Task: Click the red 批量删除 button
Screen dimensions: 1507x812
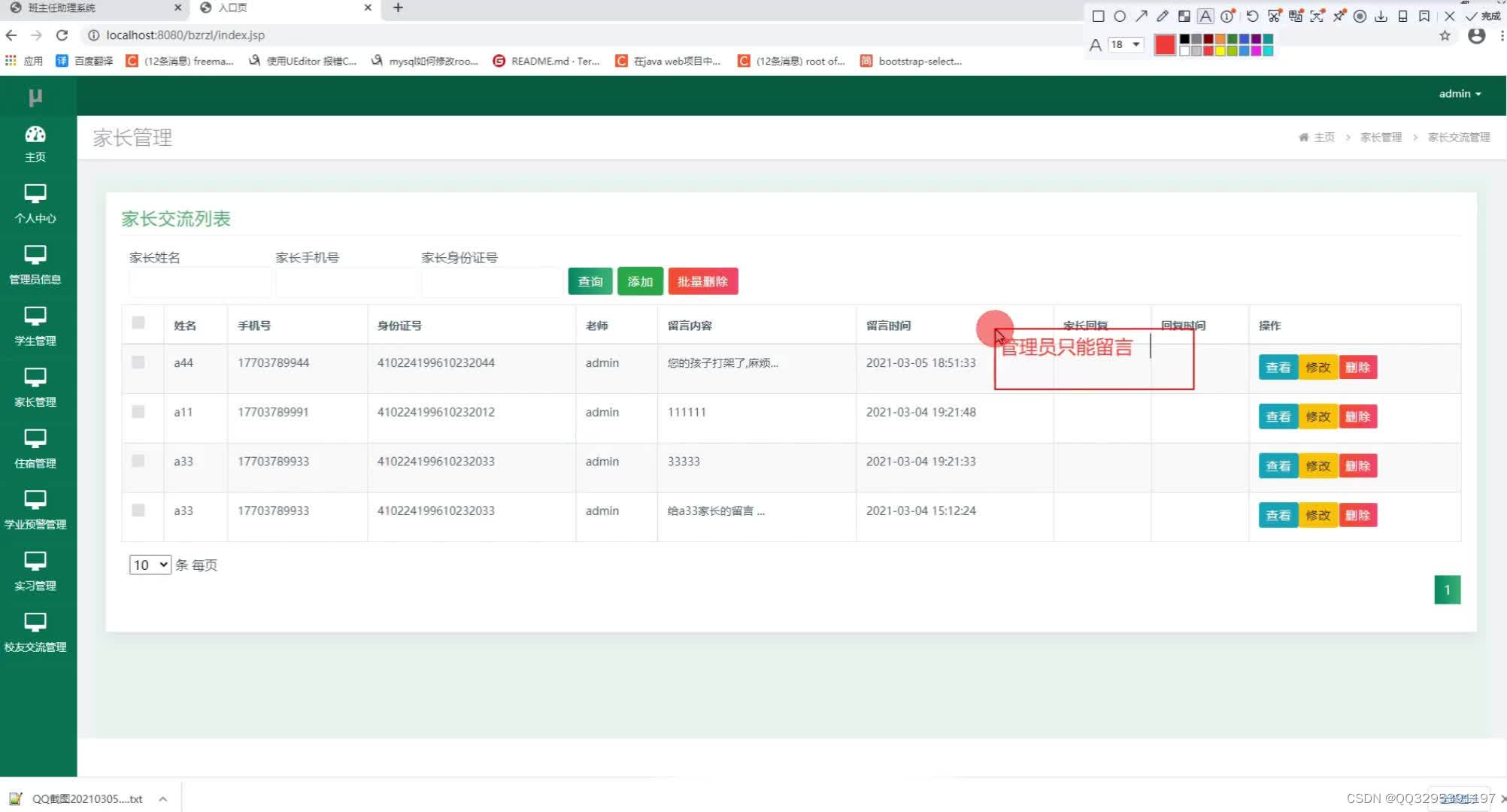Action: [x=703, y=281]
